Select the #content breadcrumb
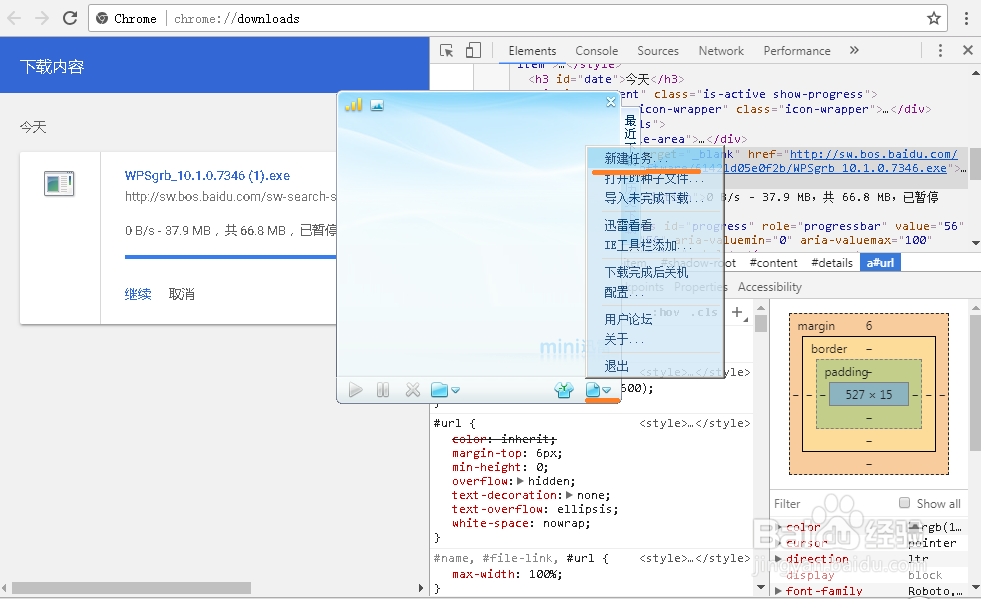This screenshot has height=599, width=981. (773, 263)
